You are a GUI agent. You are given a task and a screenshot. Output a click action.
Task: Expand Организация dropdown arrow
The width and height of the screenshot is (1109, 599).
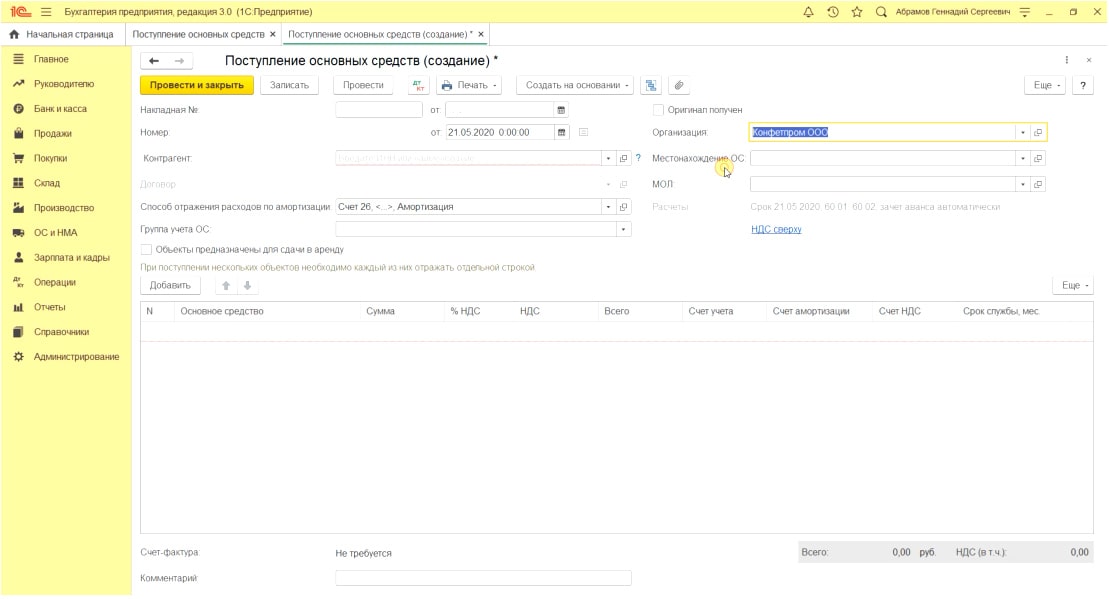click(x=1023, y=132)
